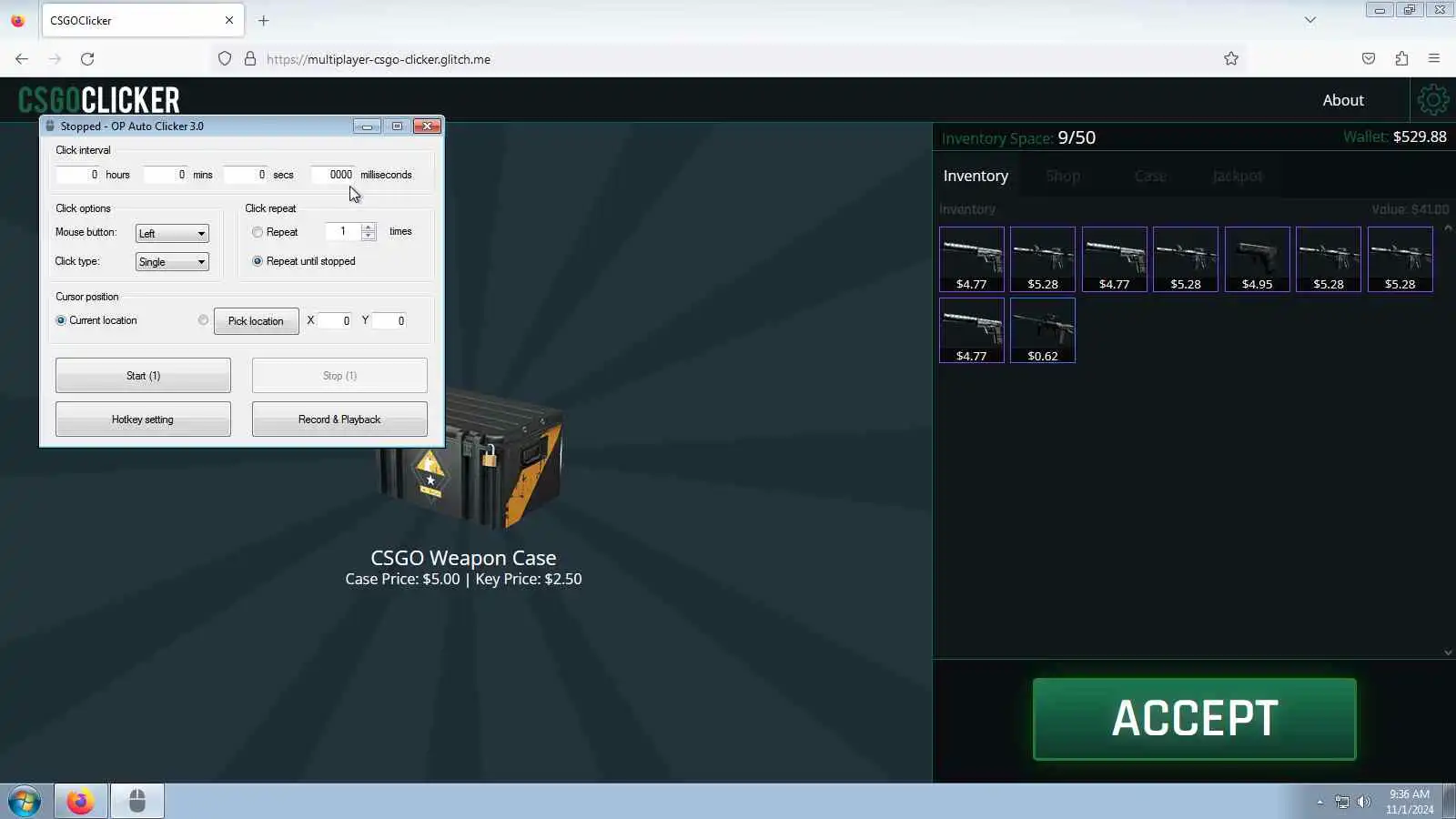Open the volume speaker tray icon
The height and width of the screenshot is (819, 1456).
click(1363, 802)
